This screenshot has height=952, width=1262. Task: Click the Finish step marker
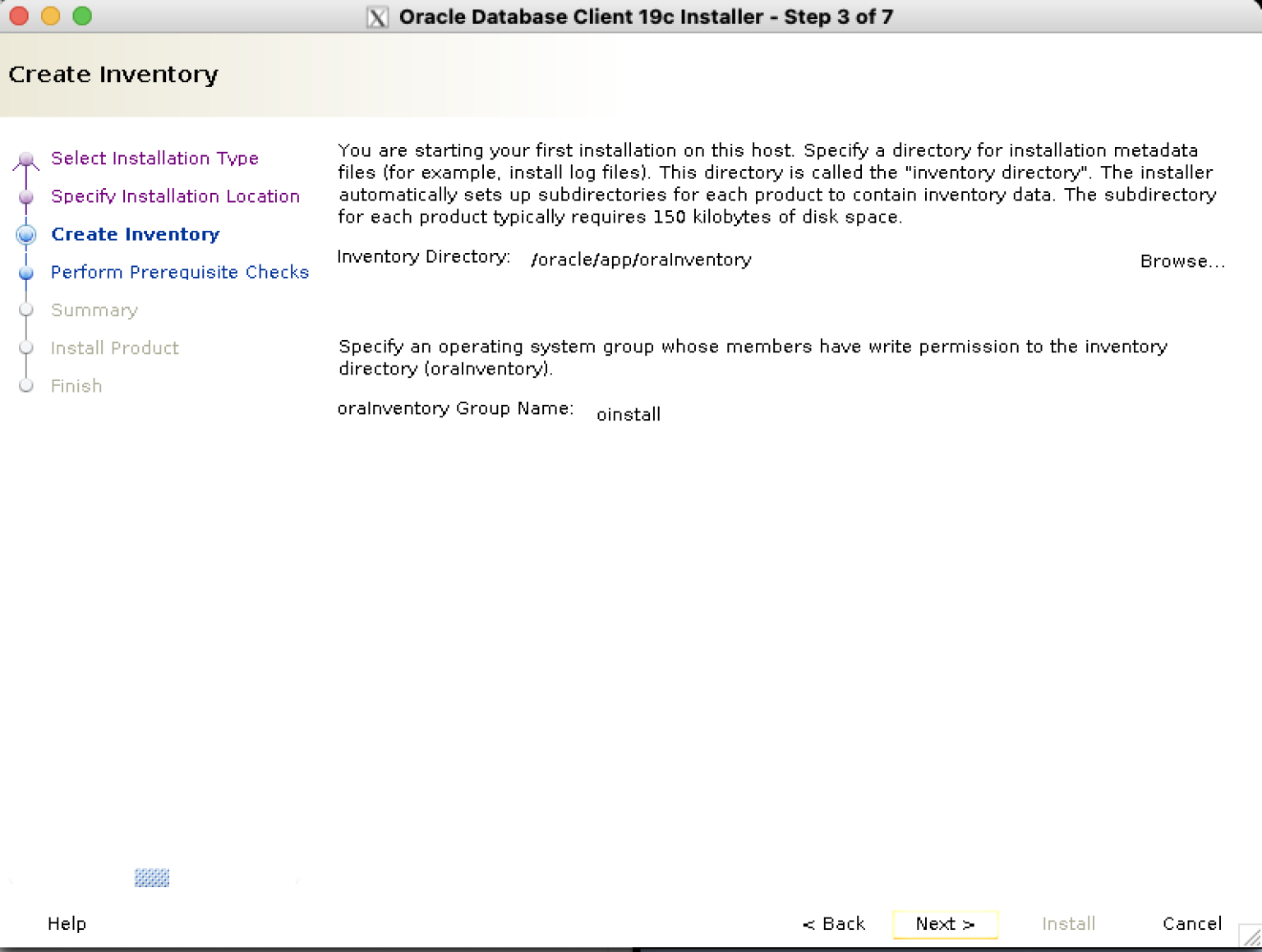26,385
